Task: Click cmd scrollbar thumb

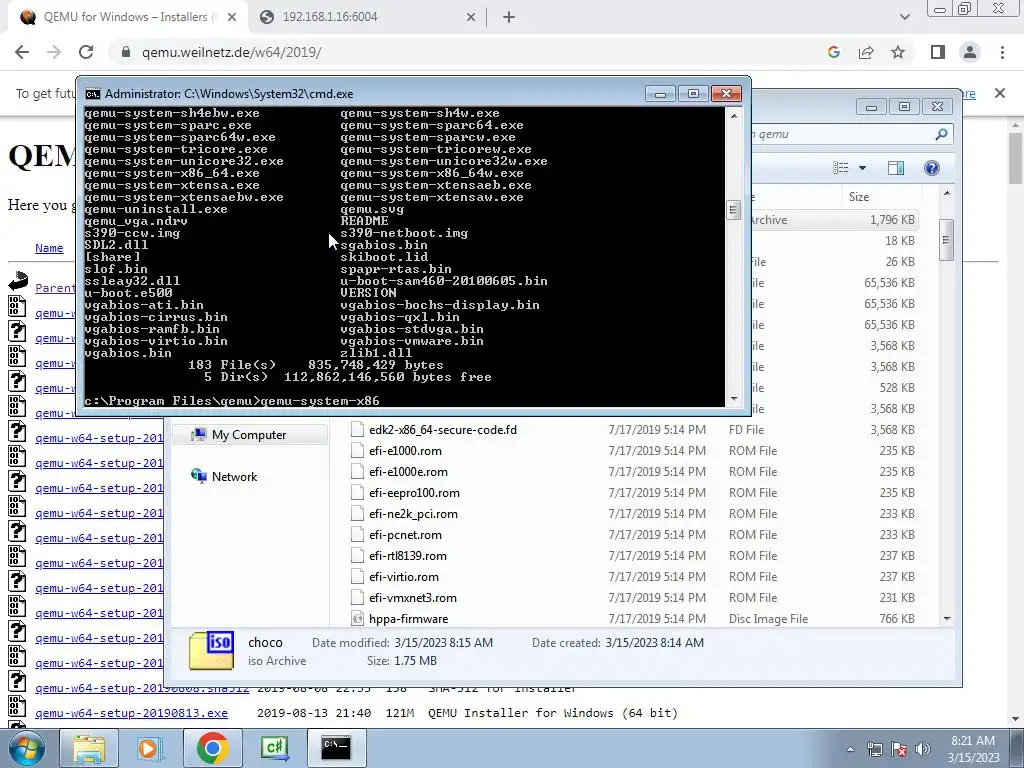Action: coord(733,210)
